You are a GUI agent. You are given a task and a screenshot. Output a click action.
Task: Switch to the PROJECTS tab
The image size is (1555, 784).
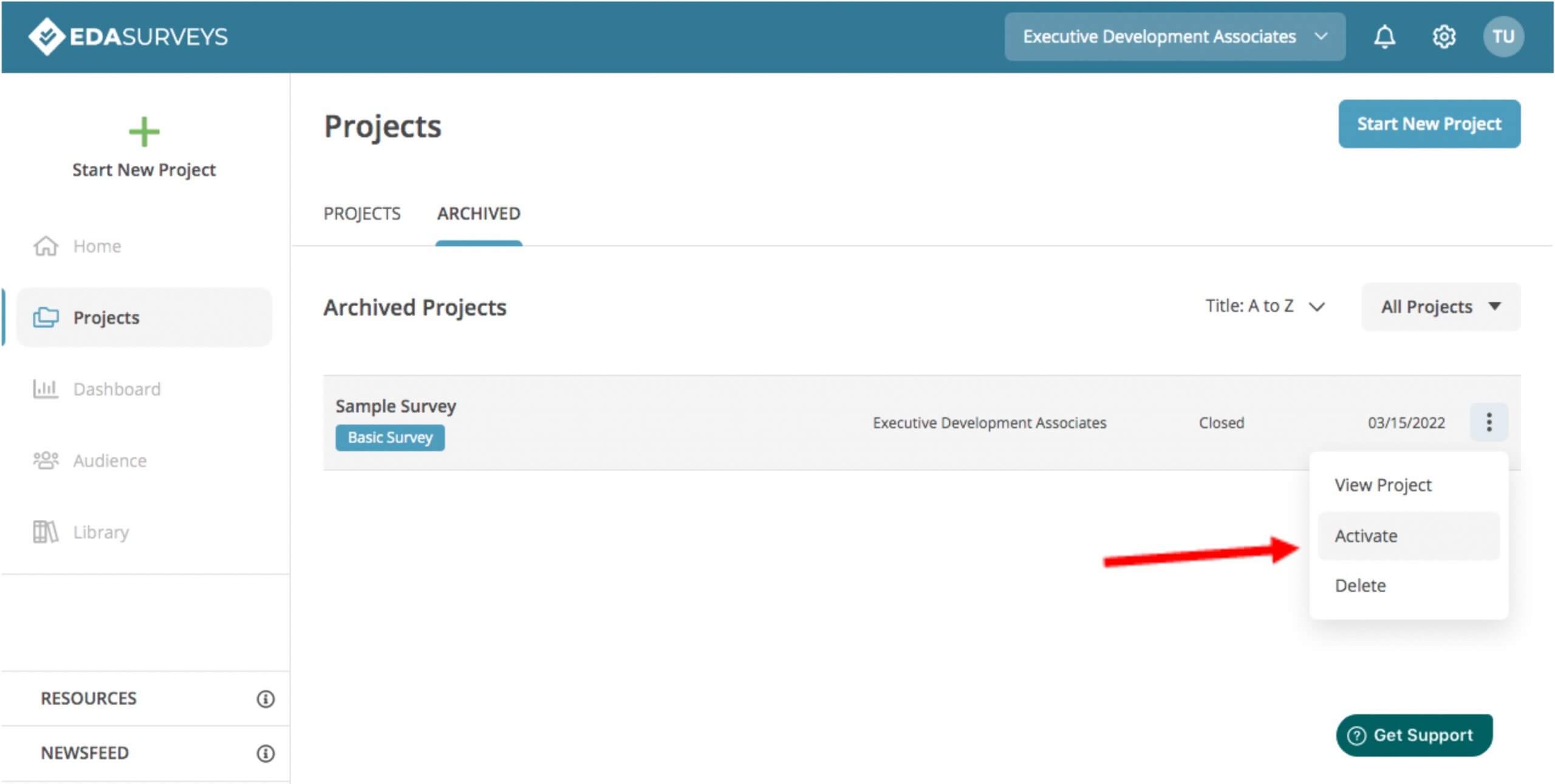(362, 214)
